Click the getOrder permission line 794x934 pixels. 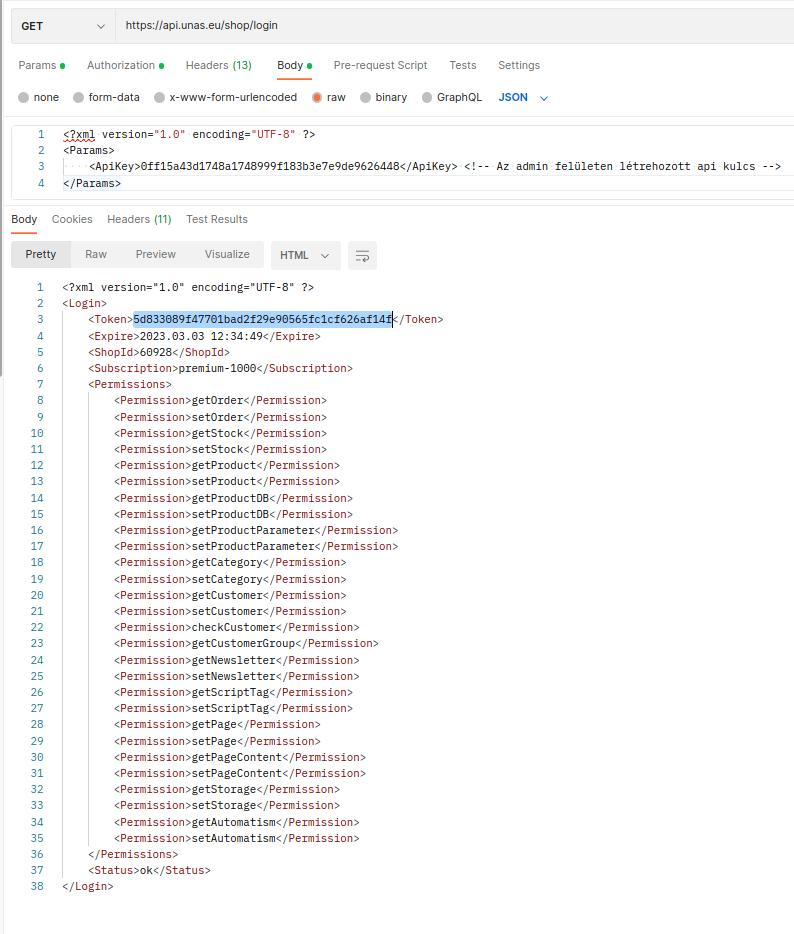(220, 401)
